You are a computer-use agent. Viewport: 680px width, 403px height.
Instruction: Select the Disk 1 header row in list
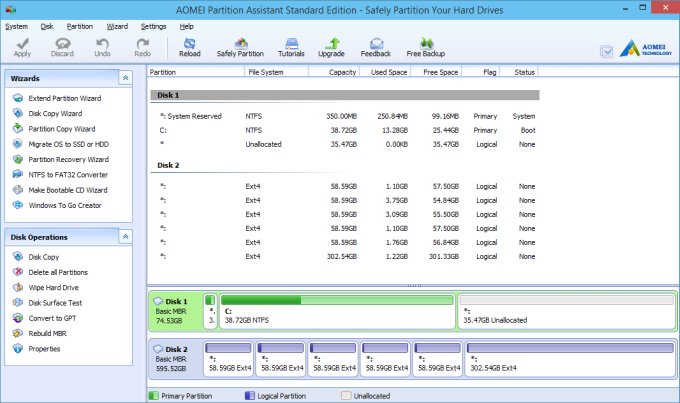click(x=345, y=95)
